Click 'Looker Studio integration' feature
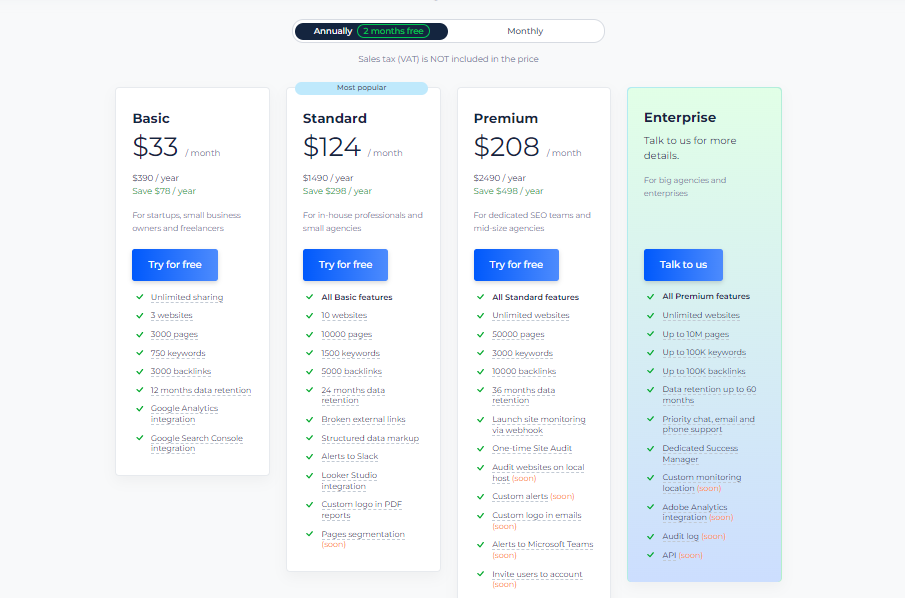Screen dimensions: 905x598 coord(349,481)
